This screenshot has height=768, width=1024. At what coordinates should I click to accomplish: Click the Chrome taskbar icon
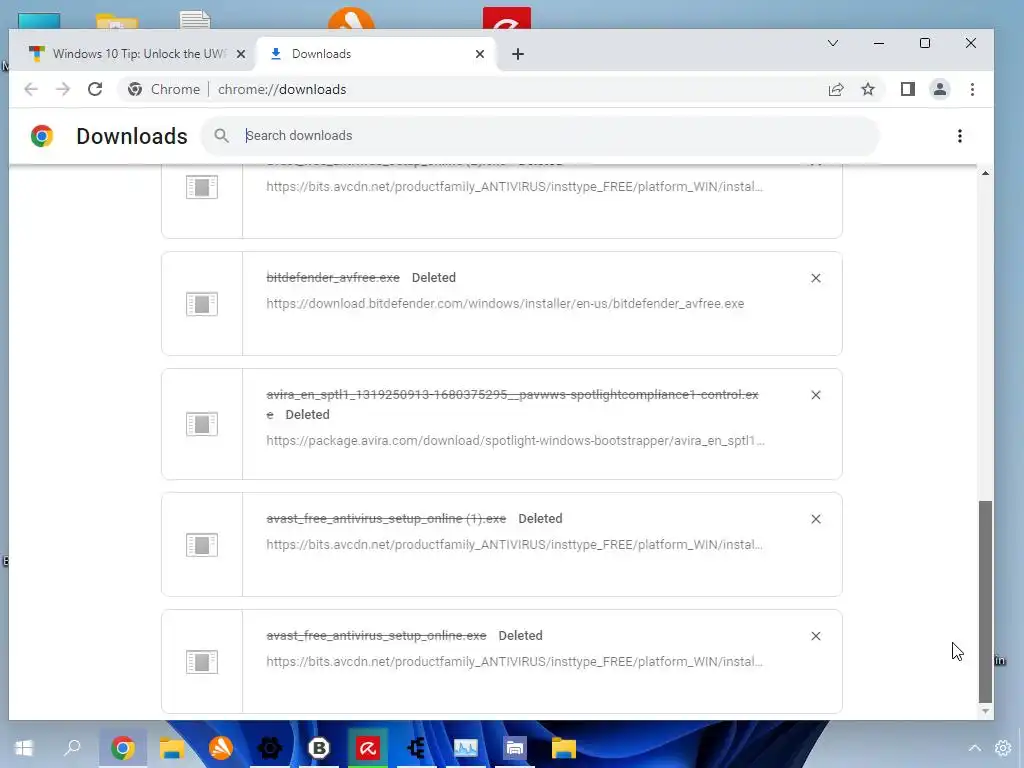coord(123,748)
